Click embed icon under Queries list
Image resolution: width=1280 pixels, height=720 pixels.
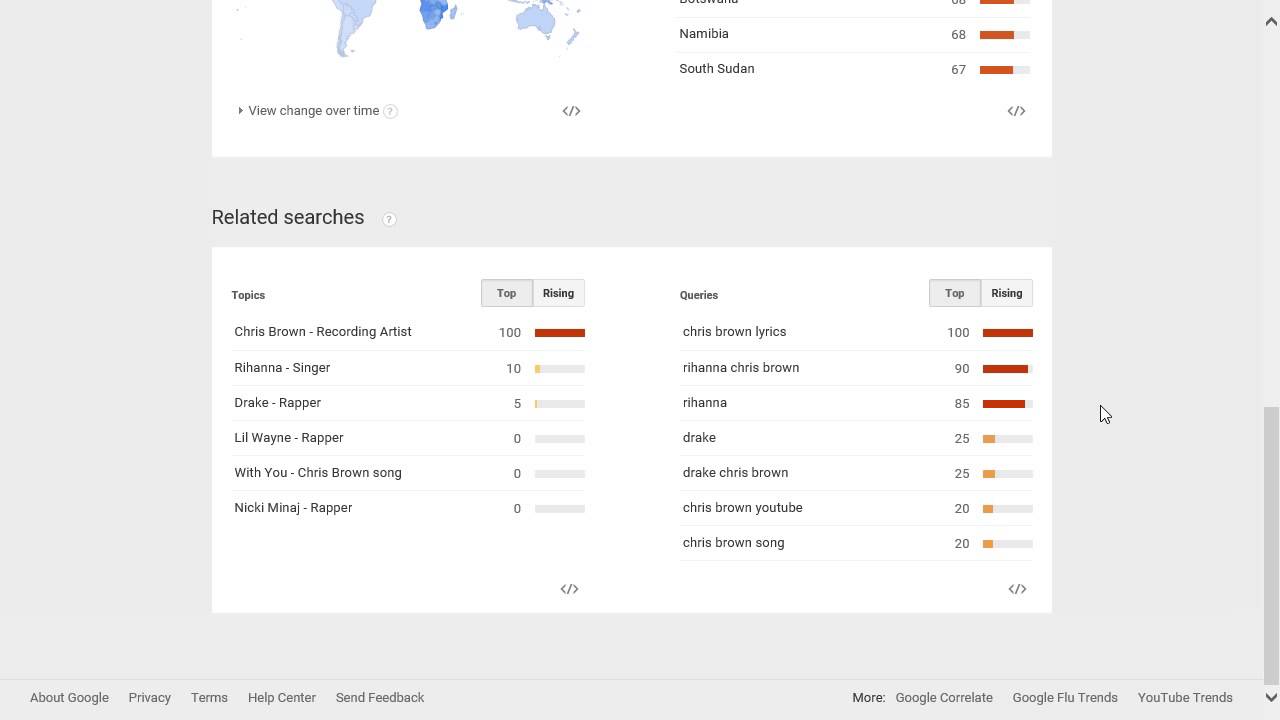(x=1017, y=589)
